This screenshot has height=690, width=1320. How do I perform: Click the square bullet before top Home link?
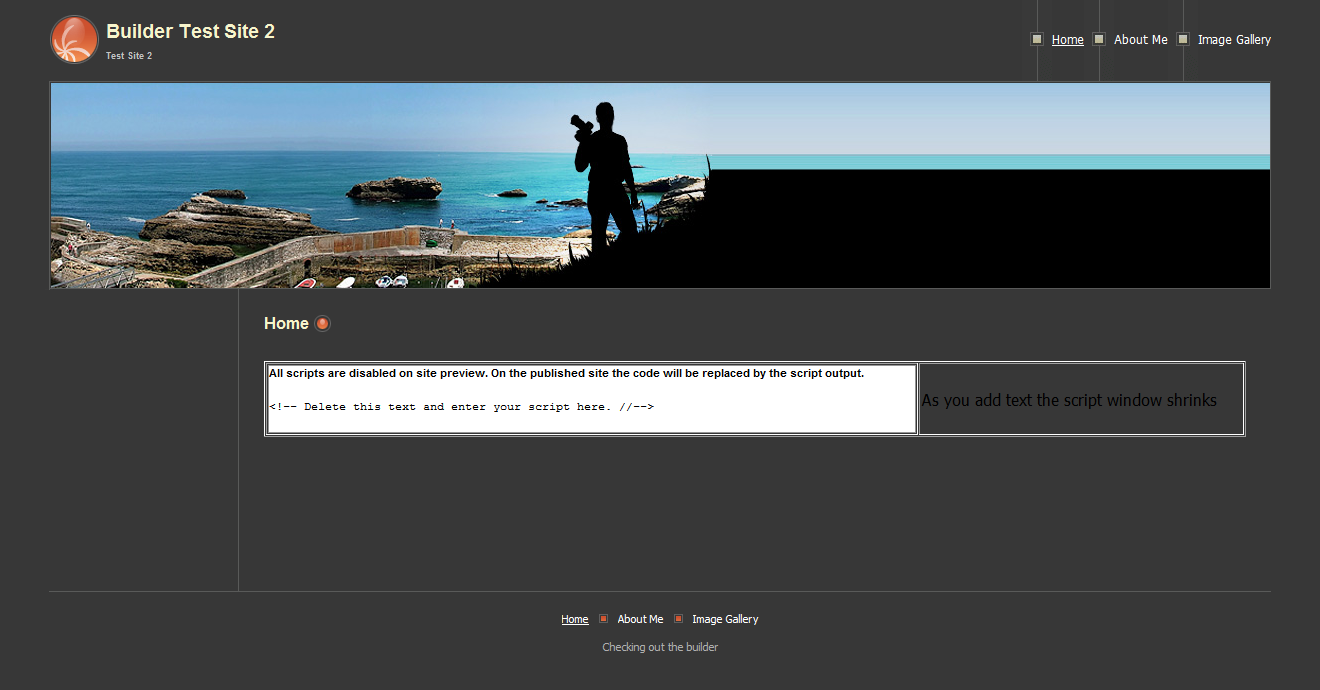[1037, 39]
